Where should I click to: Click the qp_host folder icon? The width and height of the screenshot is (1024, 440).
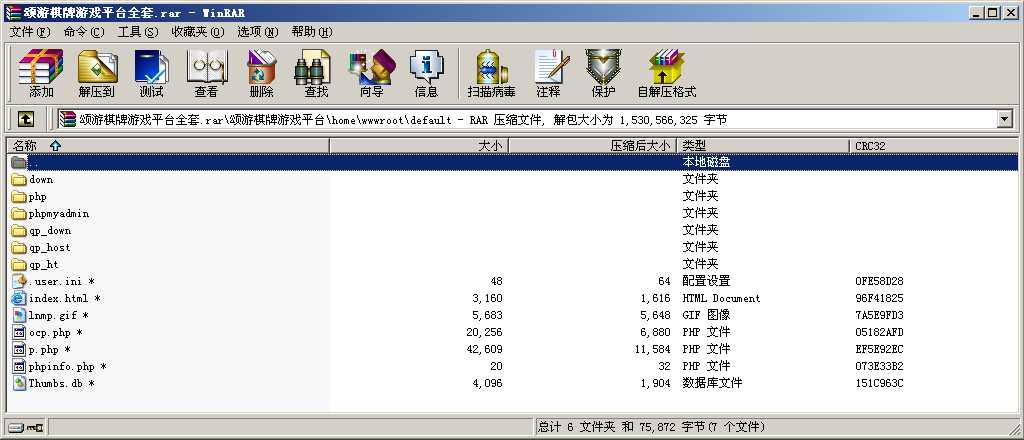click(18, 247)
